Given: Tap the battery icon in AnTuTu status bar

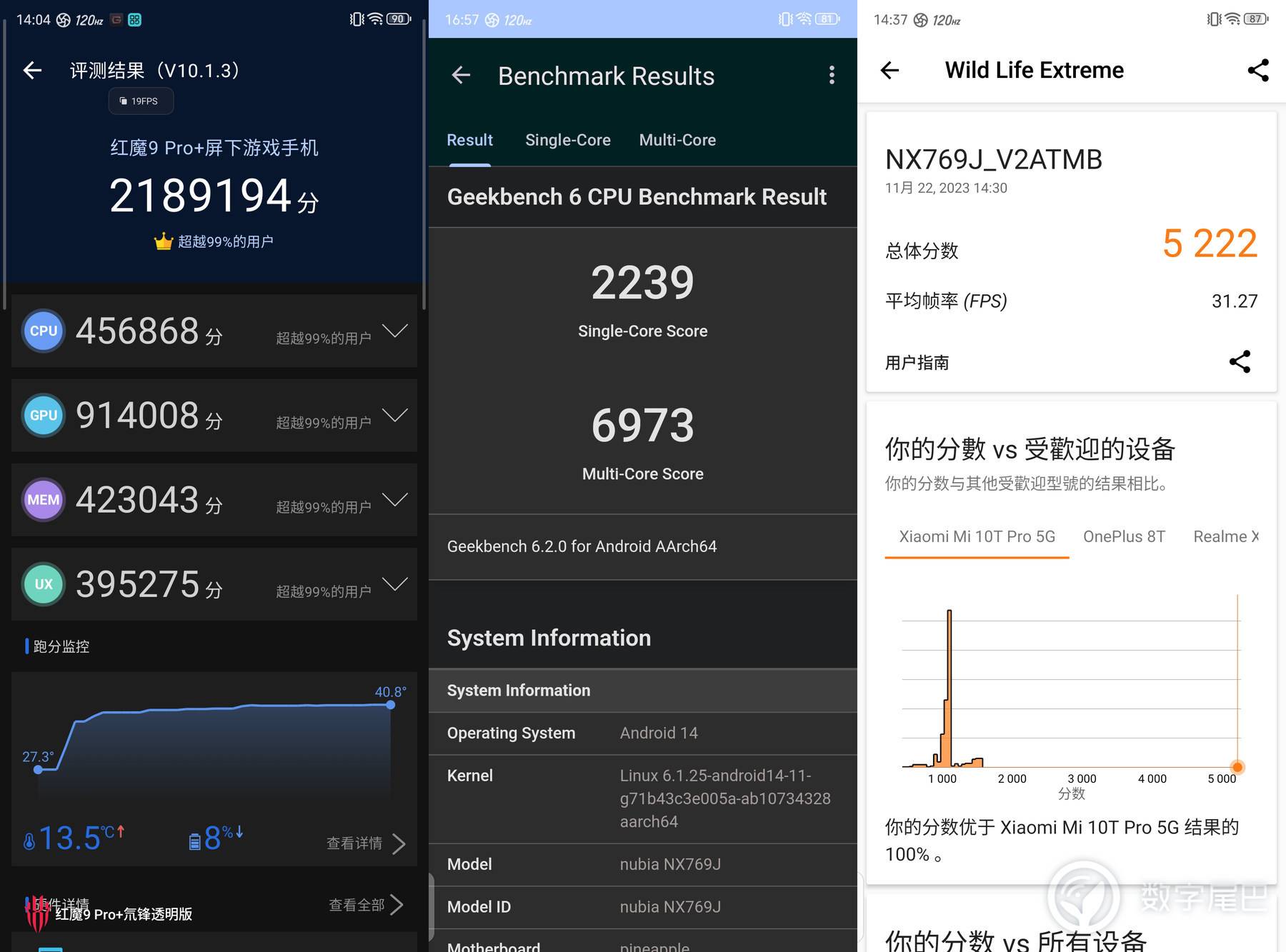Looking at the screenshot, I should click(399, 19).
